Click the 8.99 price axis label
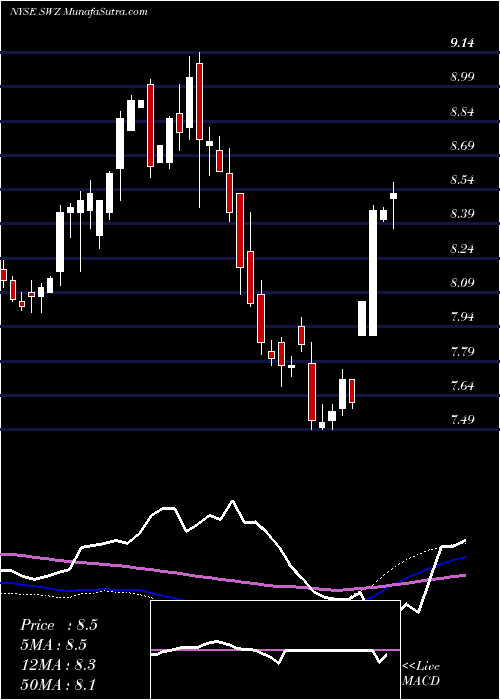This screenshot has width=500, height=700. tap(462, 77)
